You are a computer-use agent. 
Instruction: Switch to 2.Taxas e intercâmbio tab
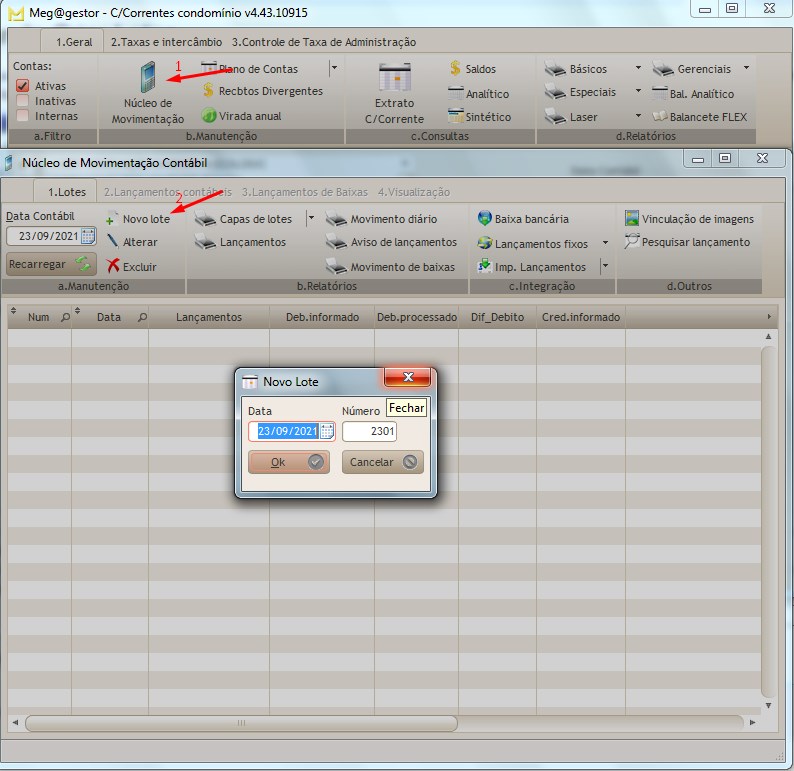(x=166, y=42)
